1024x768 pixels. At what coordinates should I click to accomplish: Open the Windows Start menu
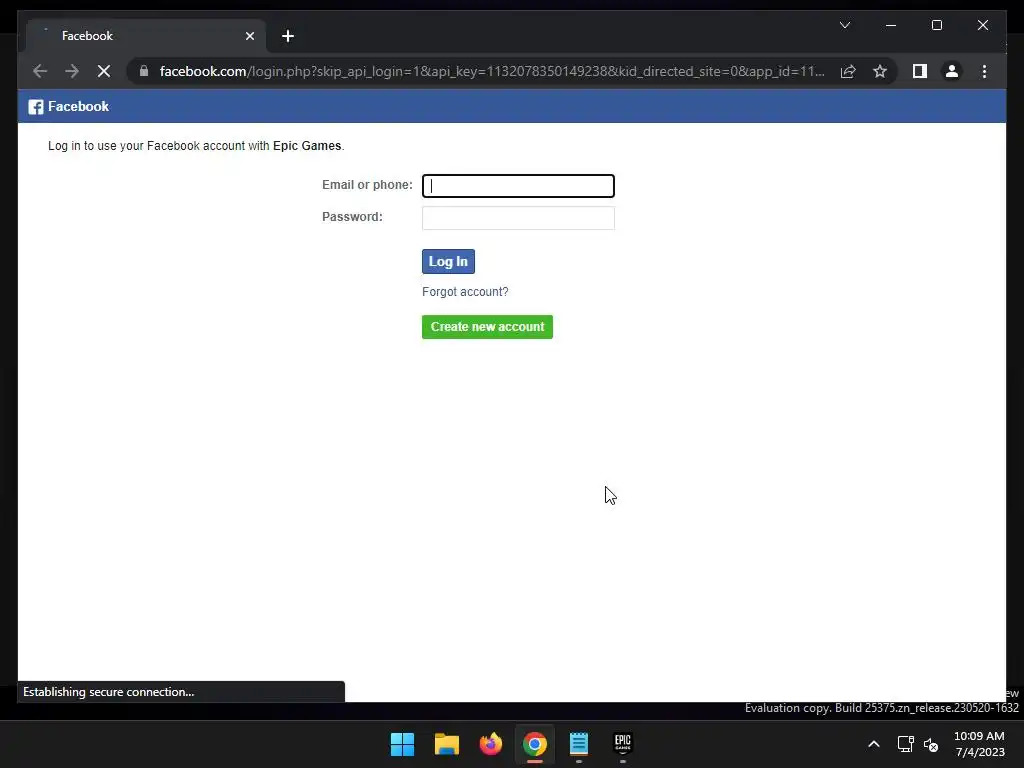coord(402,744)
